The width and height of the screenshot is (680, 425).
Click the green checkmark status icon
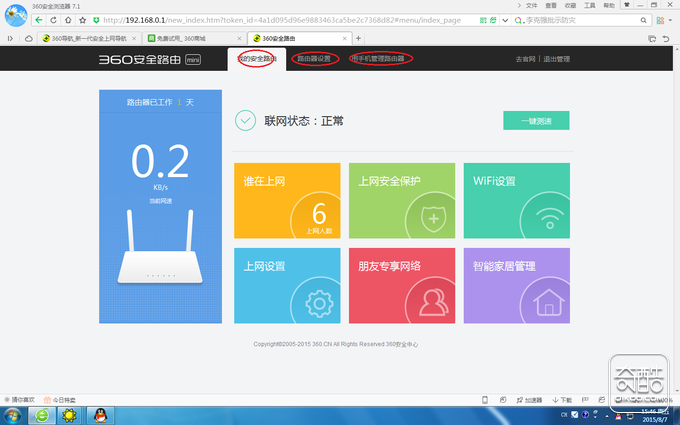[x=245, y=121]
